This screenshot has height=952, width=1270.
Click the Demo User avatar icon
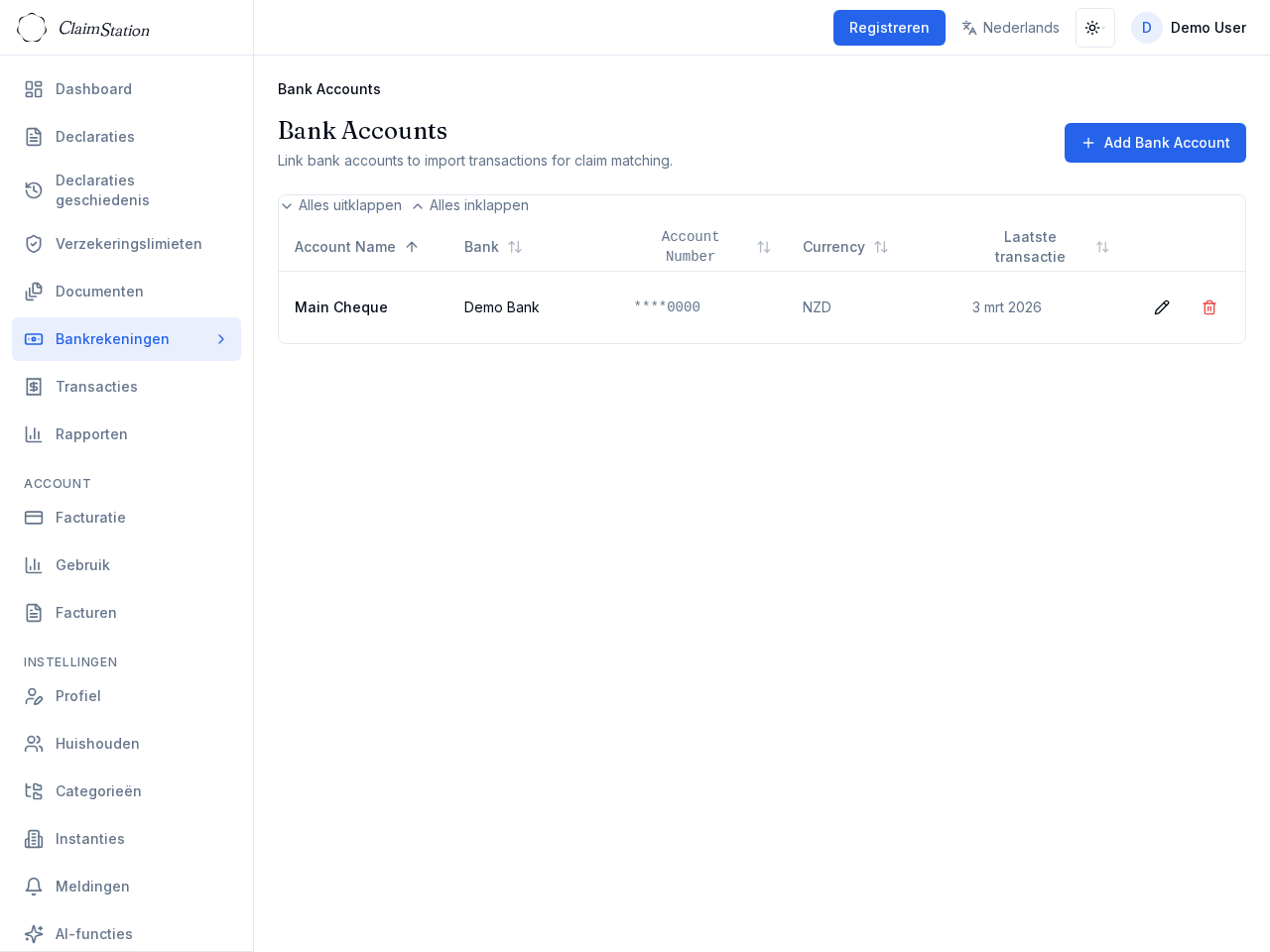1146,28
